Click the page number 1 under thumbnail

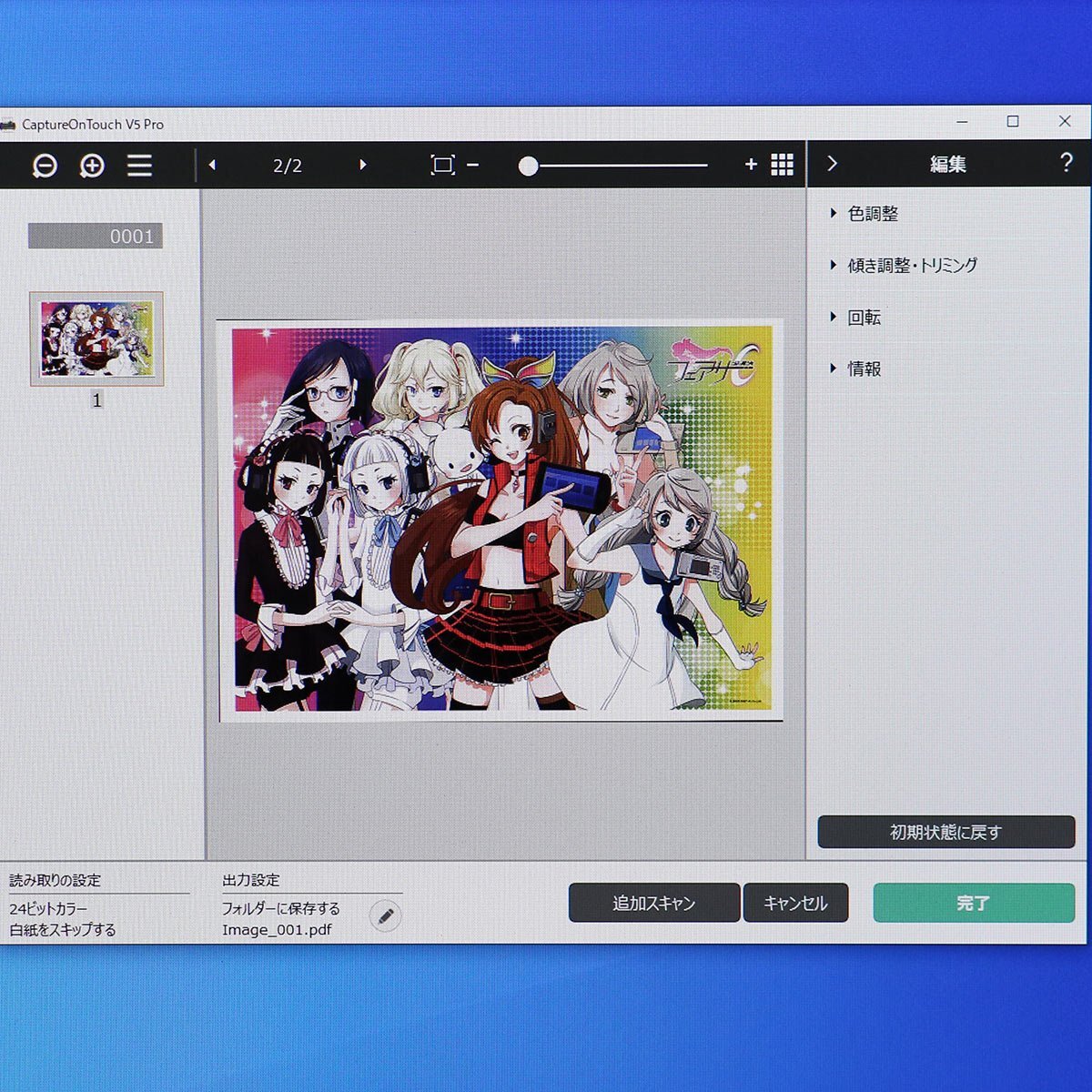point(96,400)
